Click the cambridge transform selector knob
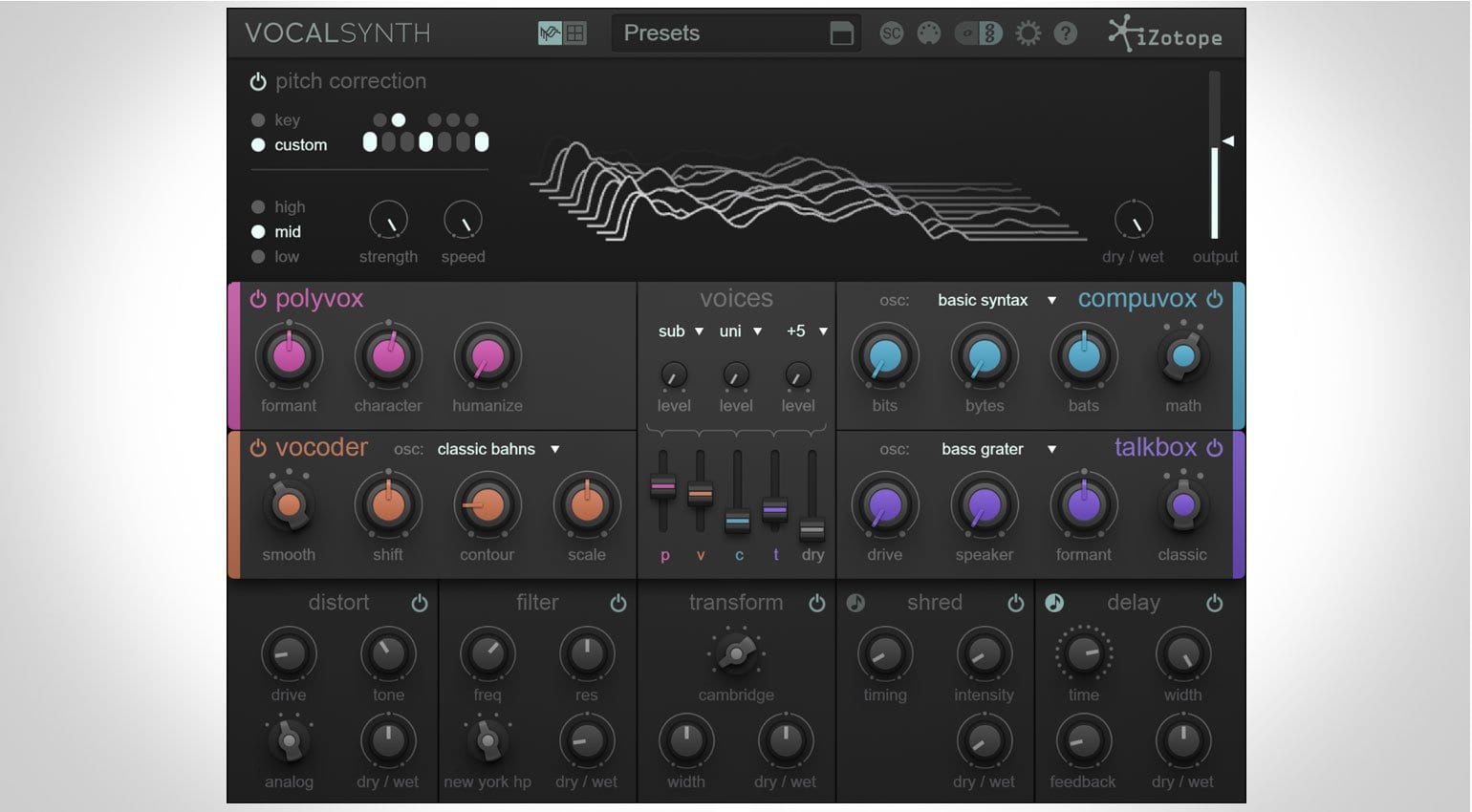This screenshot has height=812, width=1472. click(x=736, y=654)
